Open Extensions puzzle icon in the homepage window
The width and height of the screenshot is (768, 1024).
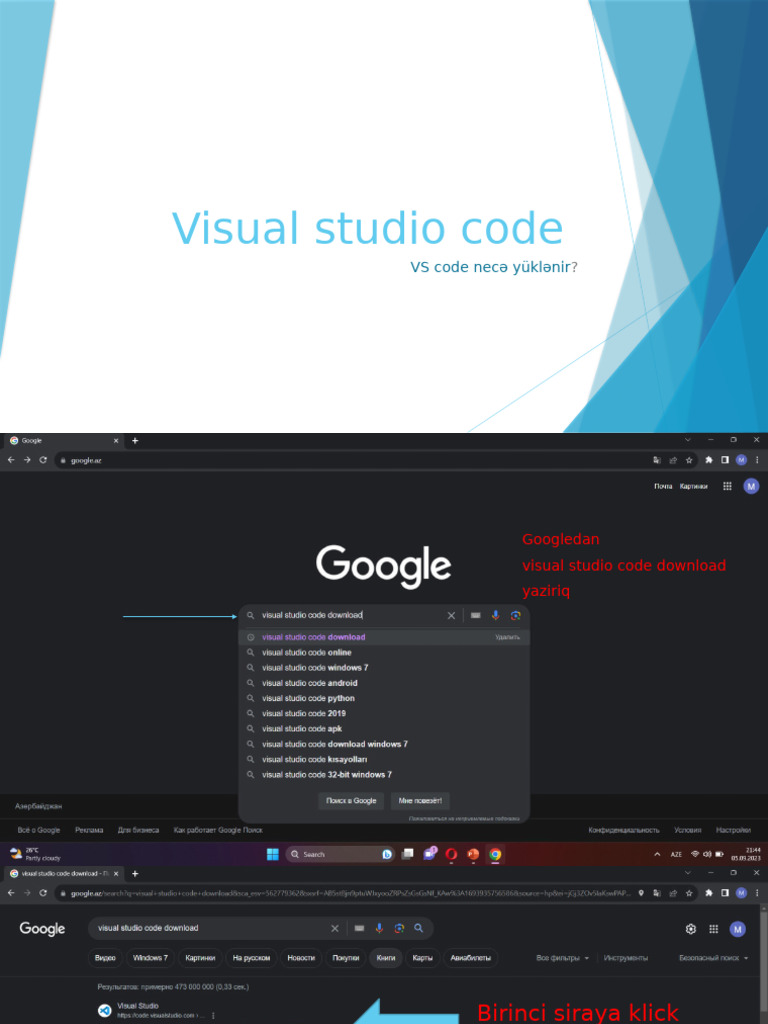coord(709,460)
